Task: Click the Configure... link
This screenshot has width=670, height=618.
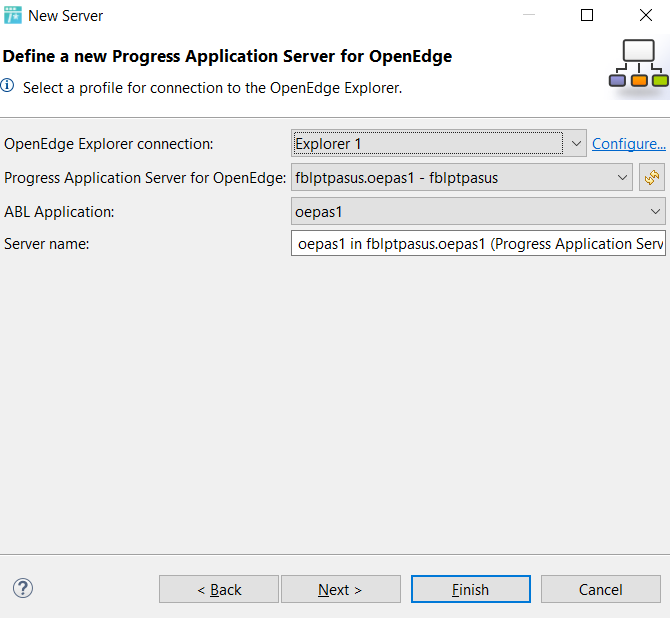Action: pos(629,144)
